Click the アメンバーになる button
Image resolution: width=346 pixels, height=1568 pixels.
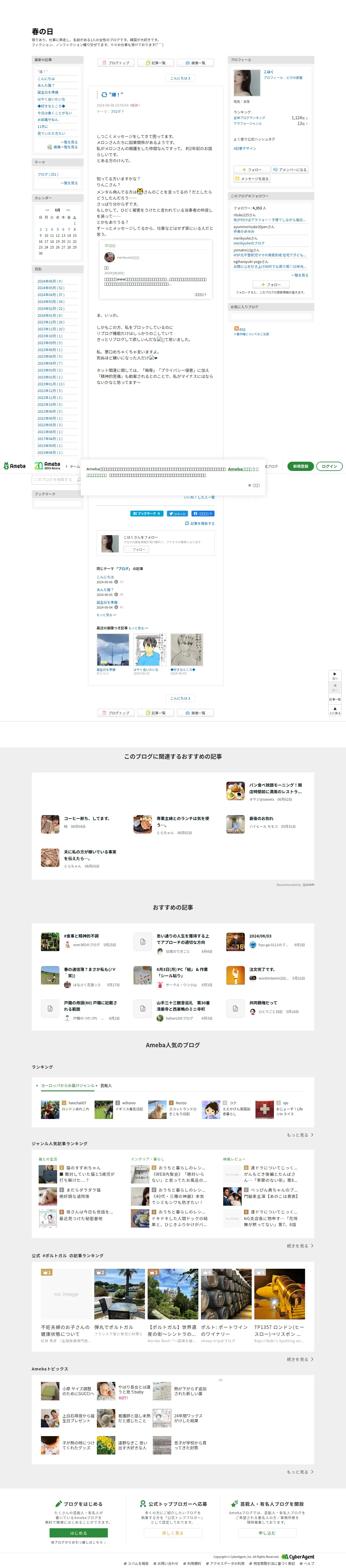[x=290, y=170]
